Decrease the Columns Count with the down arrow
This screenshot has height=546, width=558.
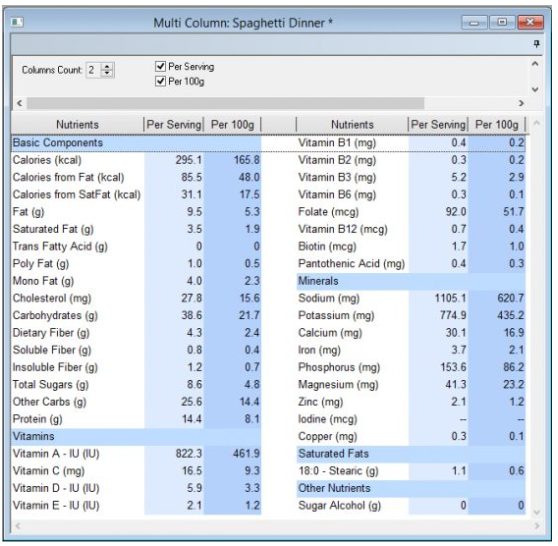coord(107,73)
